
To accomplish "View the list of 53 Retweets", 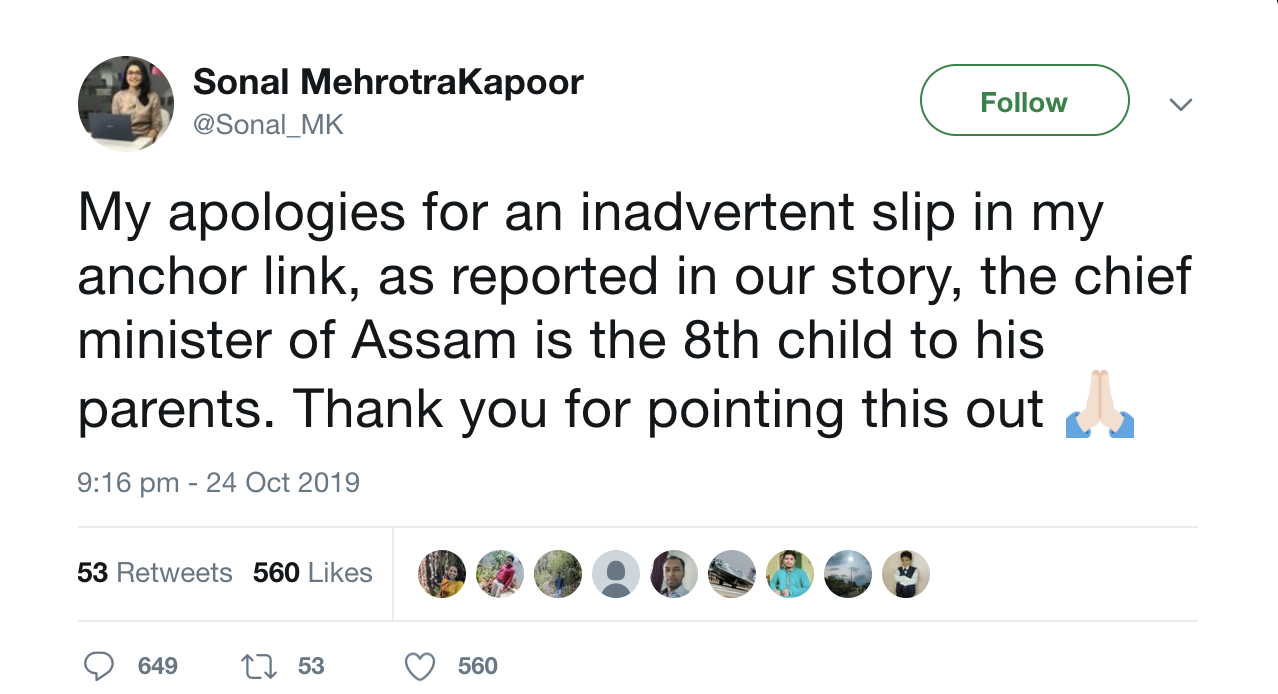I will click(154, 573).
